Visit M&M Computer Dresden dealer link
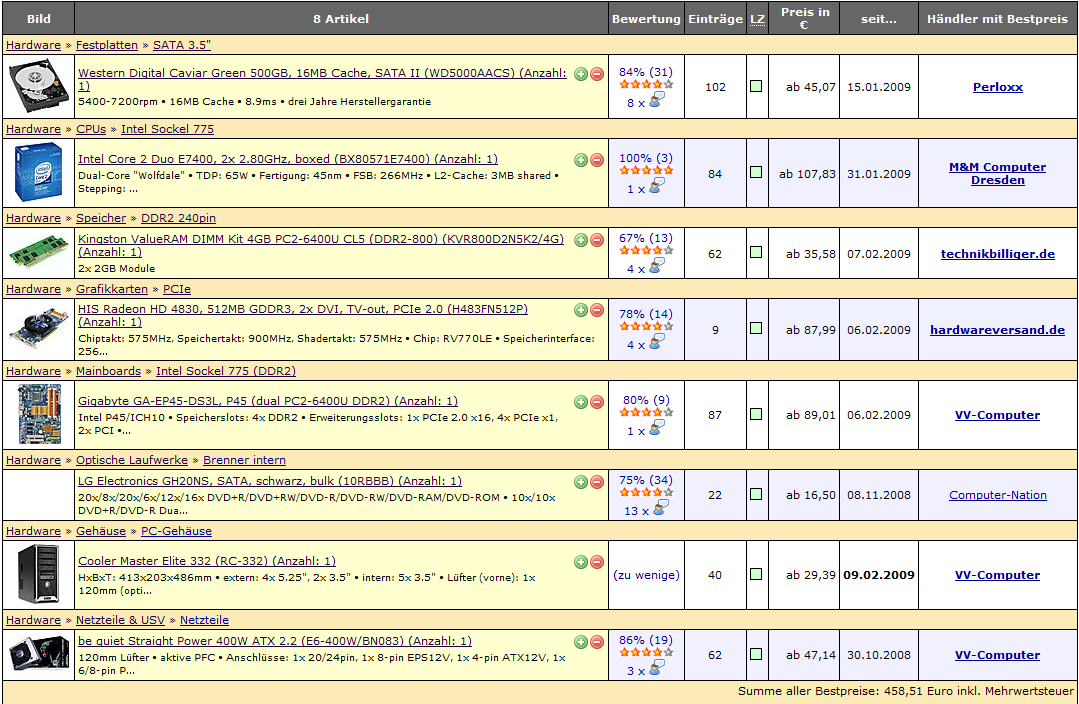Image resolution: width=1079 pixels, height=704 pixels. pos(998,173)
